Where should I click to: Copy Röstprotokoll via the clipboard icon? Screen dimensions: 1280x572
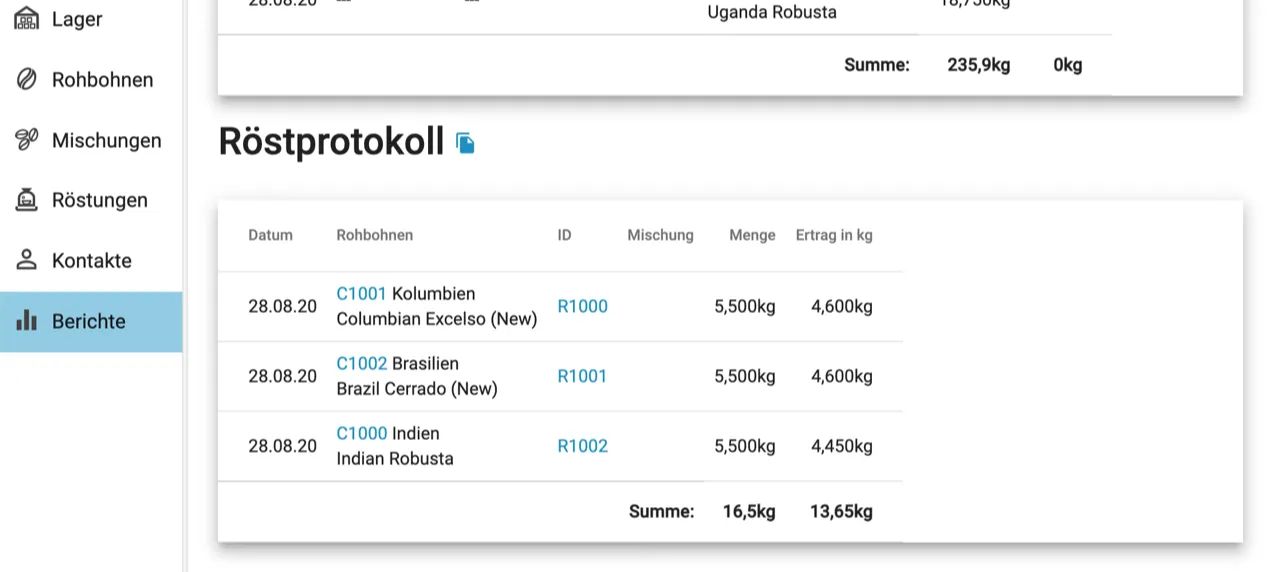pos(465,143)
